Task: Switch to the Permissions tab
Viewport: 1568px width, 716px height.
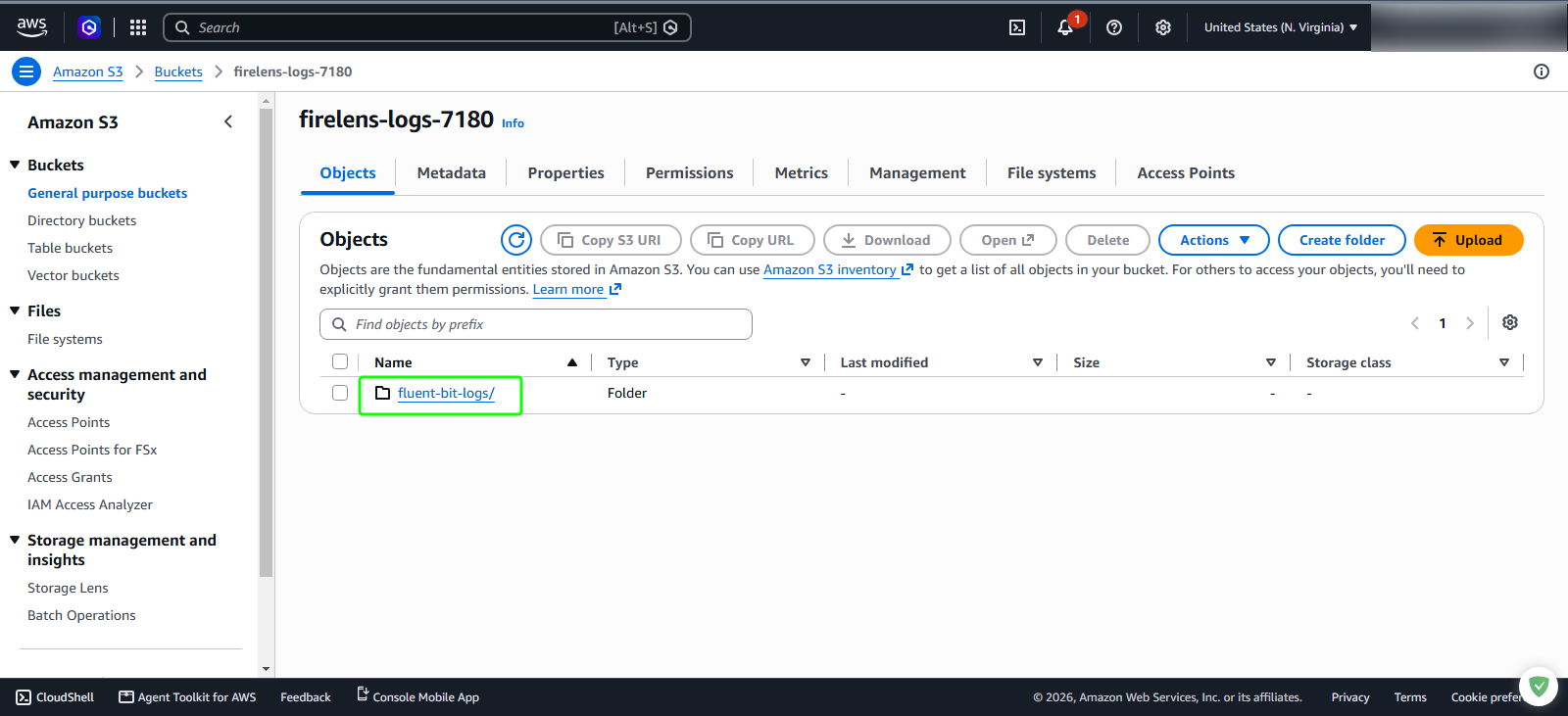Action: pyautogui.click(x=690, y=173)
